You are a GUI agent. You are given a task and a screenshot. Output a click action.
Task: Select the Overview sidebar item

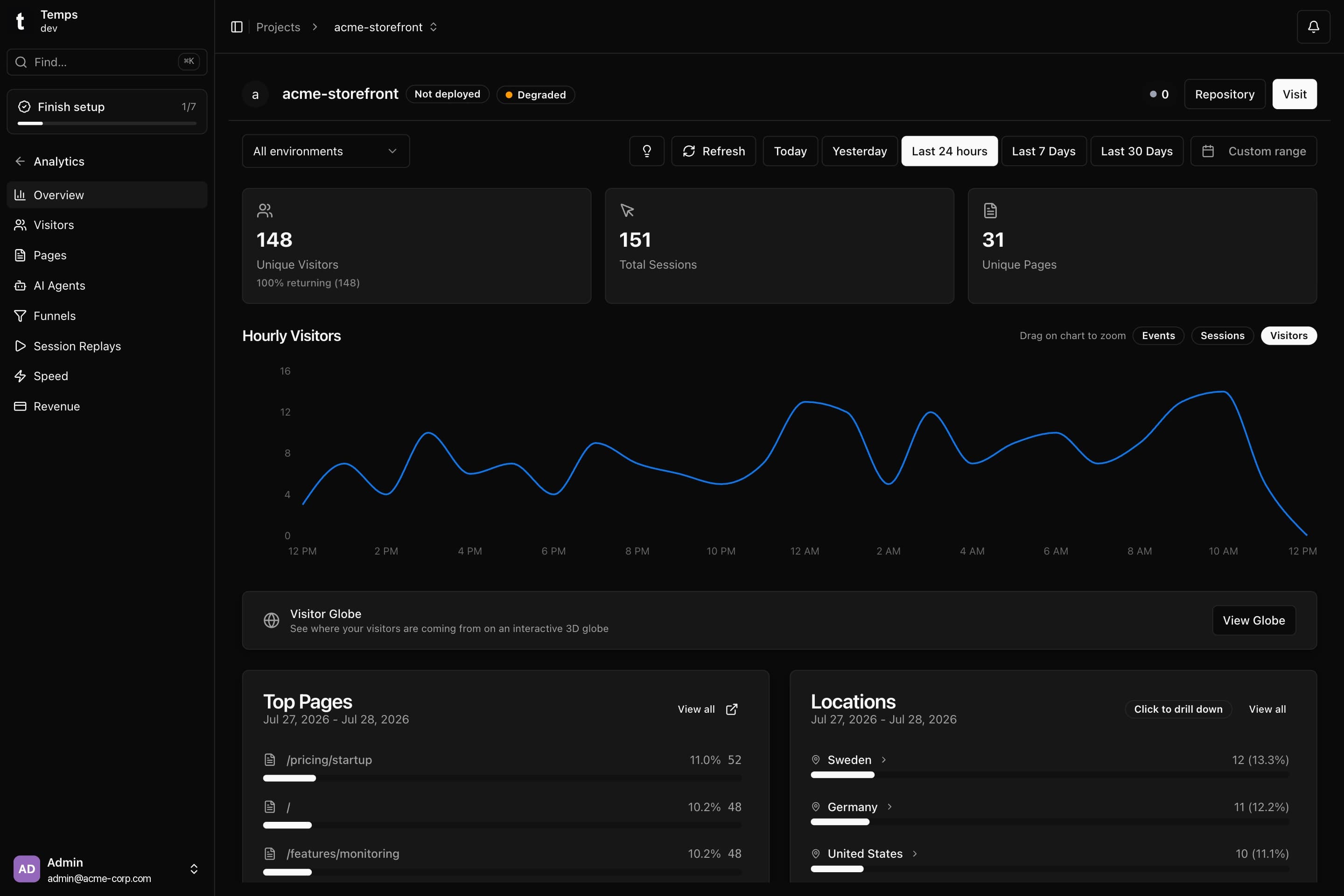coord(107,195)
